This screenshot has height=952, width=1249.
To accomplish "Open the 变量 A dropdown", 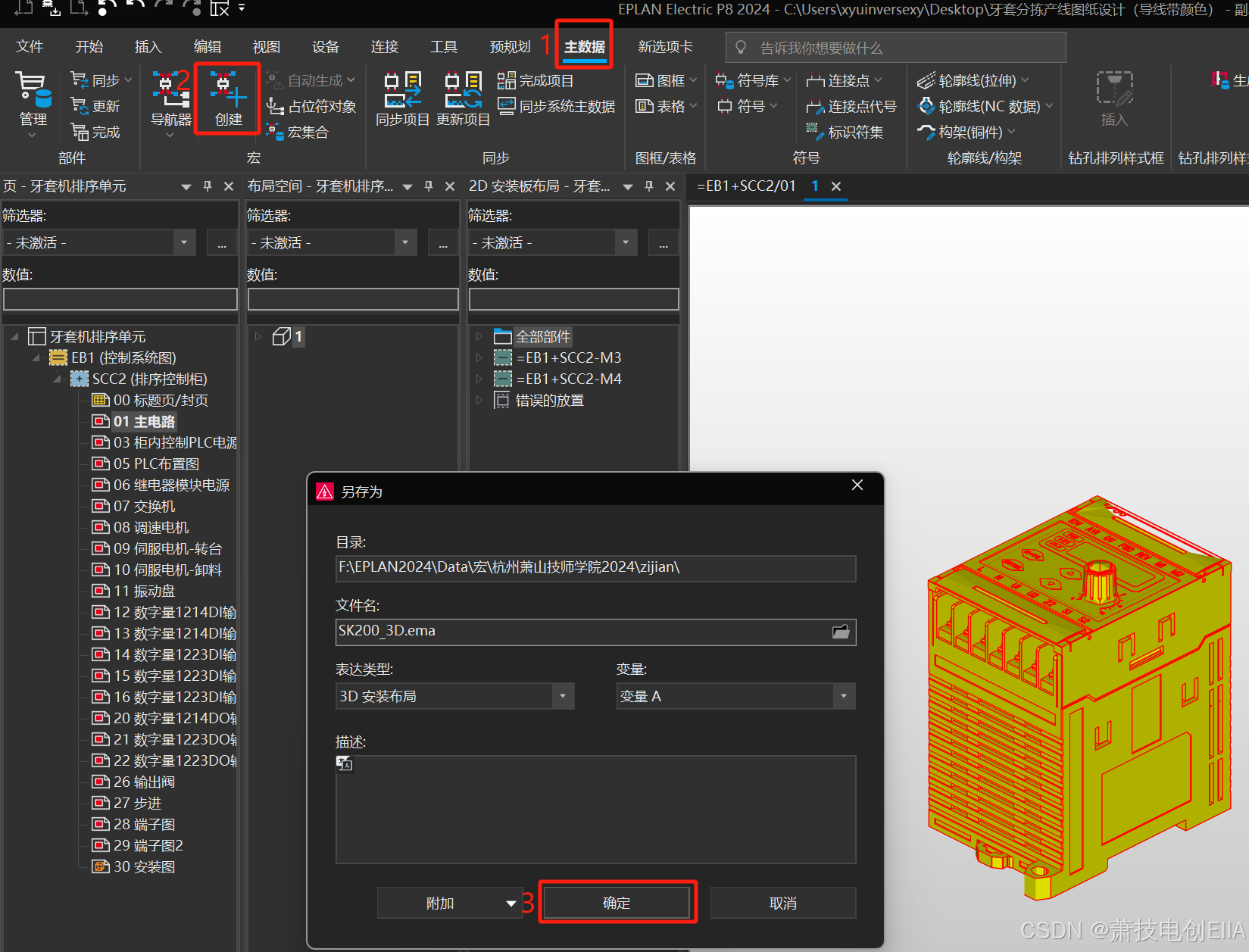I will point(842,696).
